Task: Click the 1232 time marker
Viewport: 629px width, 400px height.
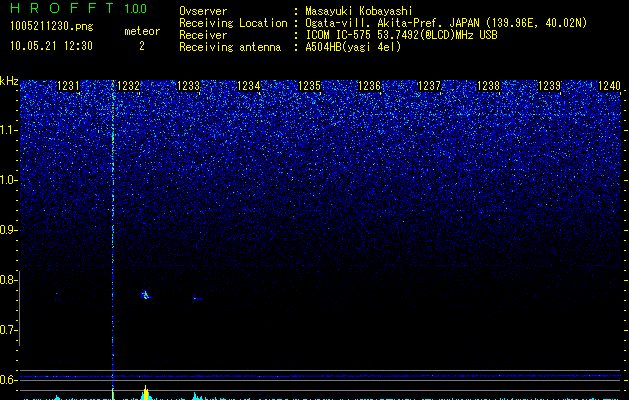Action: pyautogui.click(x=128, y=86)
